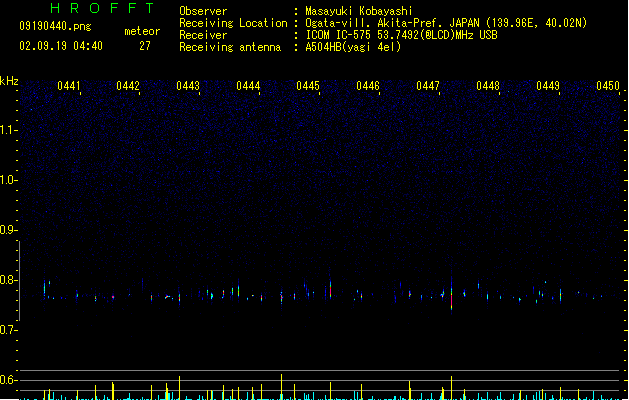Screen dimensions: 629x400
Task: Click observer name Masayuki Kobayashi
Action: point(359,11)
